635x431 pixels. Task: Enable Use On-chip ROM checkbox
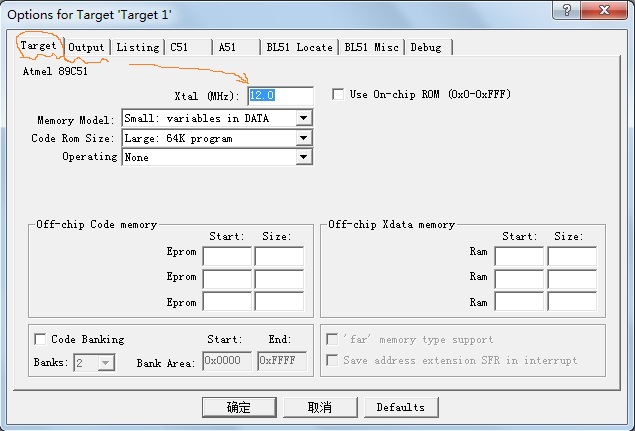pyautogui.click(x=338, y=95)
